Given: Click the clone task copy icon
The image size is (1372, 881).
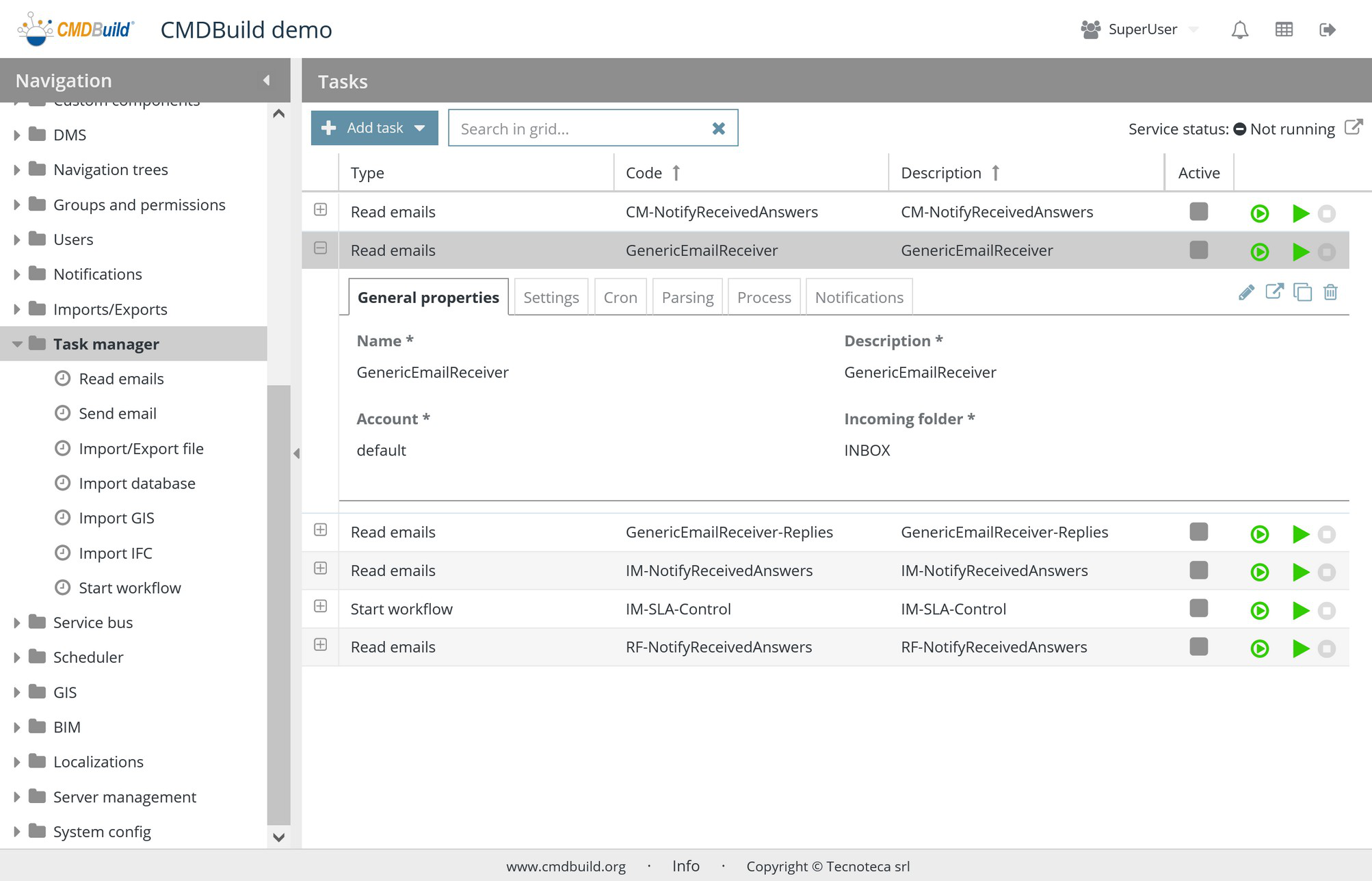Looking at the screenshot, I should (x=1302, y=293).
